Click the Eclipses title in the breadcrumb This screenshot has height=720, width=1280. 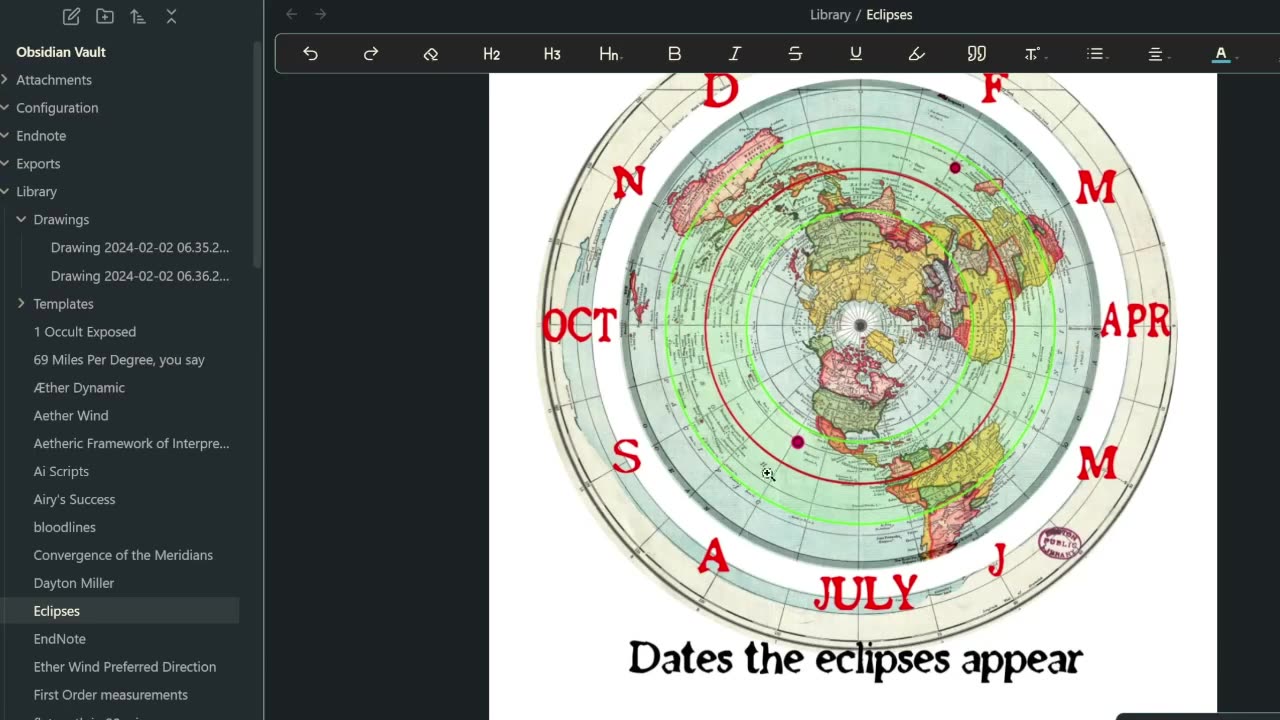[x=889, y=15]
